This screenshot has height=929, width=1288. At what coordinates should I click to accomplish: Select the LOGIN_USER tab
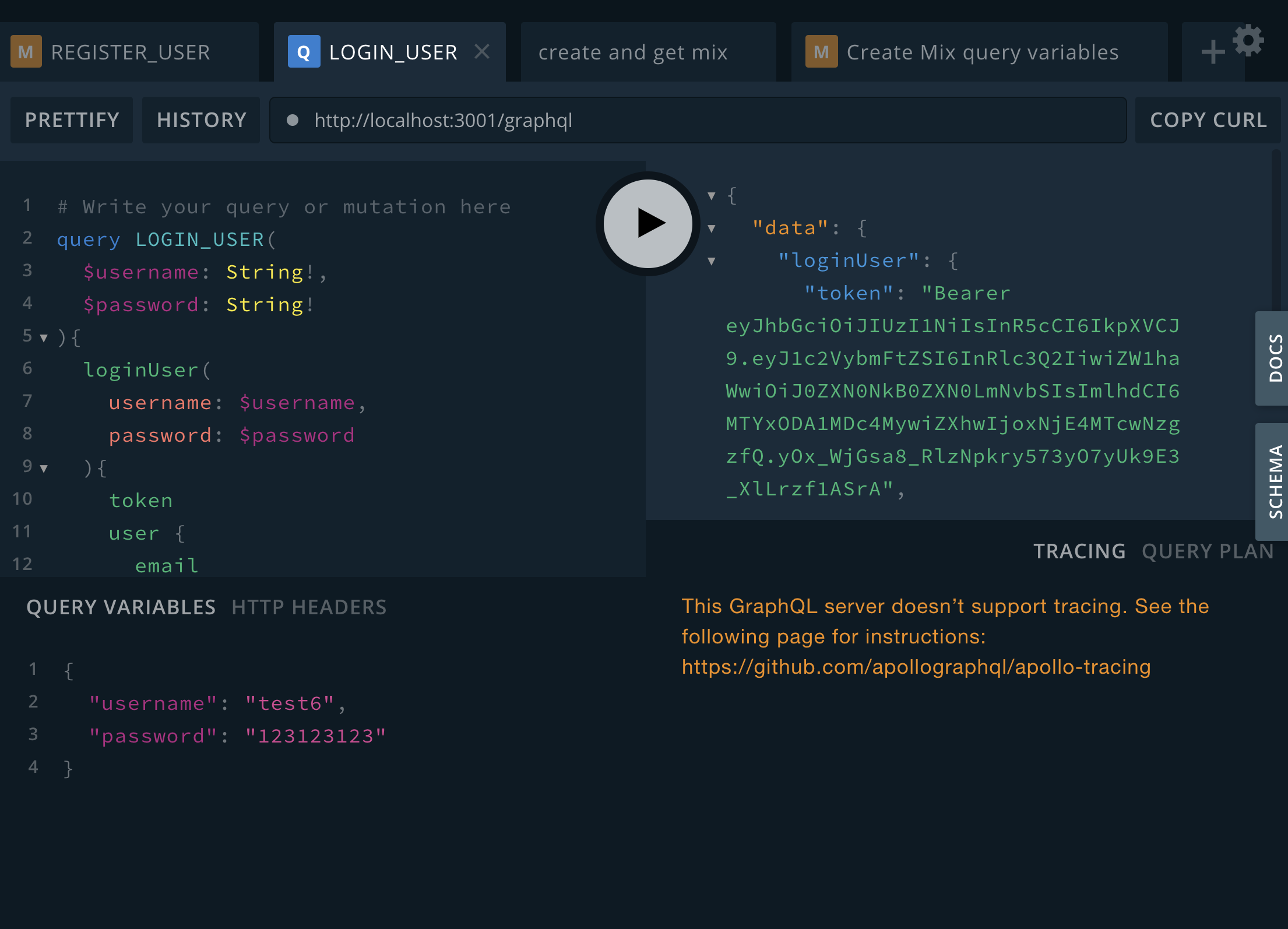(389, 52)
